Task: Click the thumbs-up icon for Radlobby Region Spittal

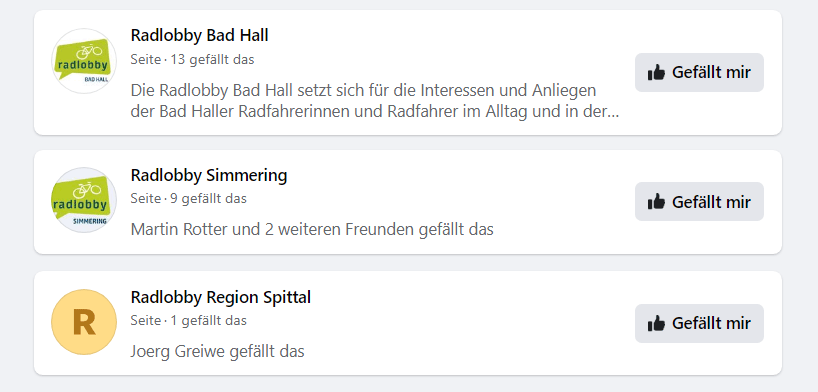Action: click(656, 324)
